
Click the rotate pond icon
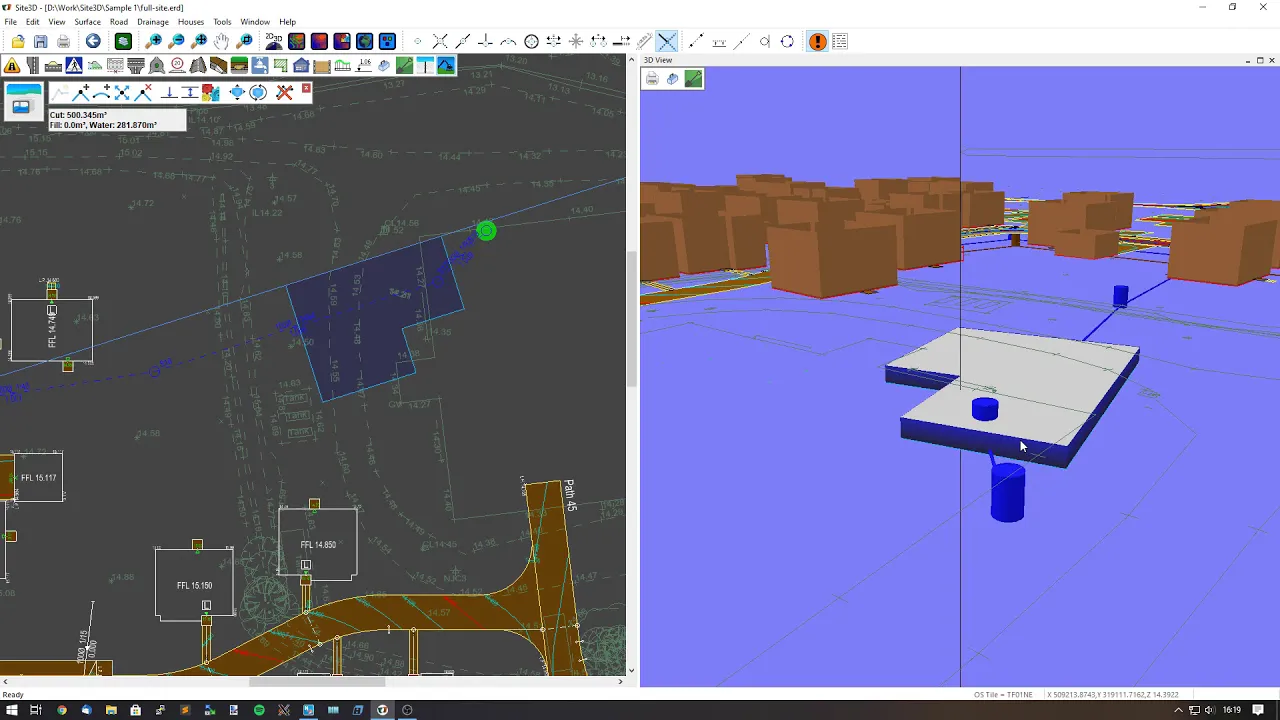coord(258,92)
